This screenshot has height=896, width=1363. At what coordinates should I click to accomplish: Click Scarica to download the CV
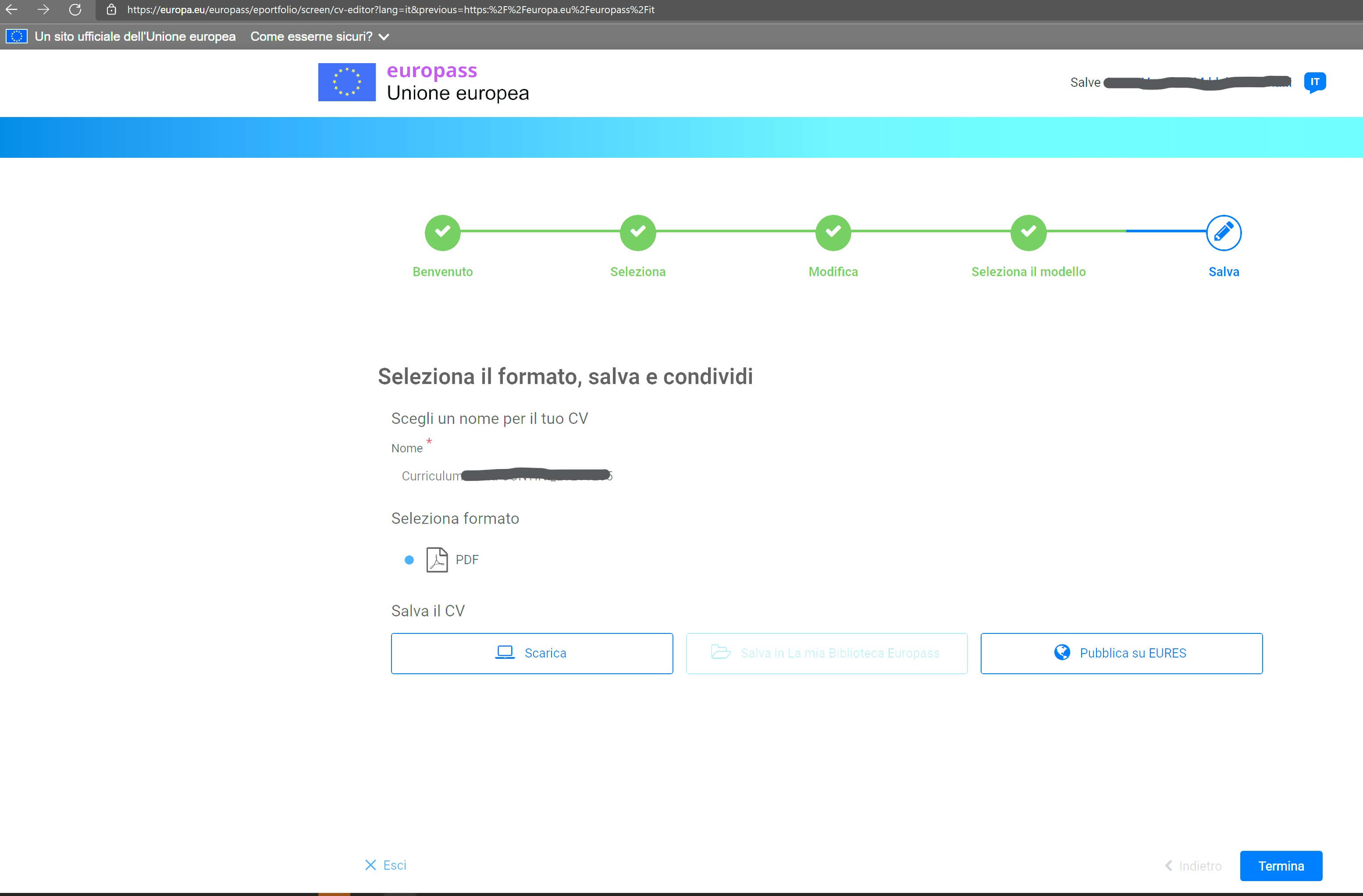point(531,653)
